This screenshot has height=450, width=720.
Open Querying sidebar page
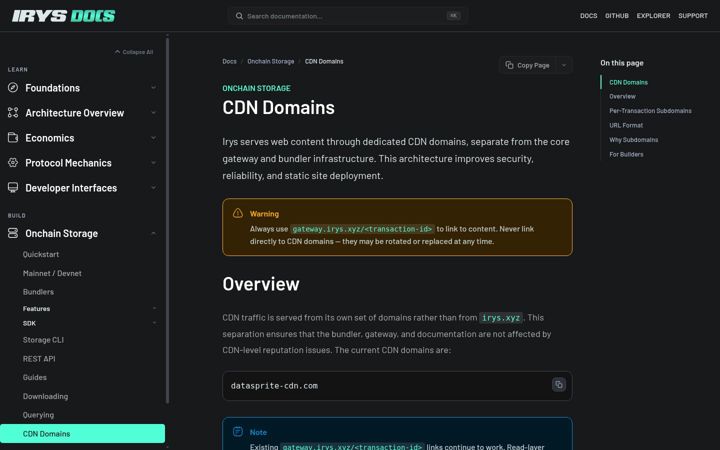tap(38, 415)
